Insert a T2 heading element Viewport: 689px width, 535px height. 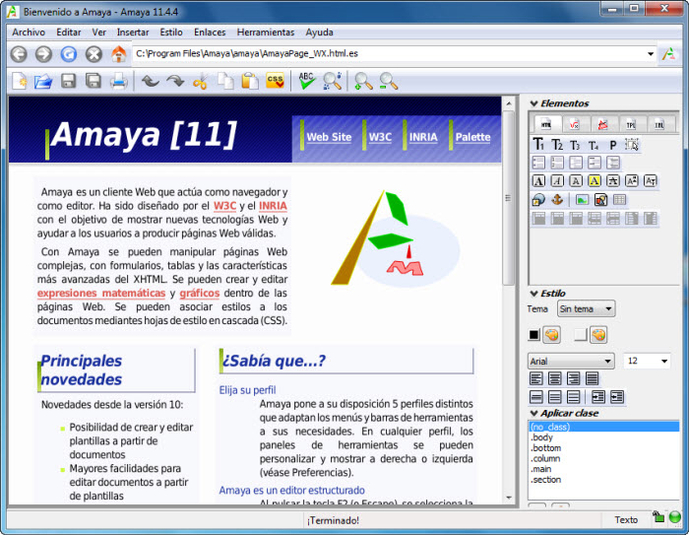point(557,145)
